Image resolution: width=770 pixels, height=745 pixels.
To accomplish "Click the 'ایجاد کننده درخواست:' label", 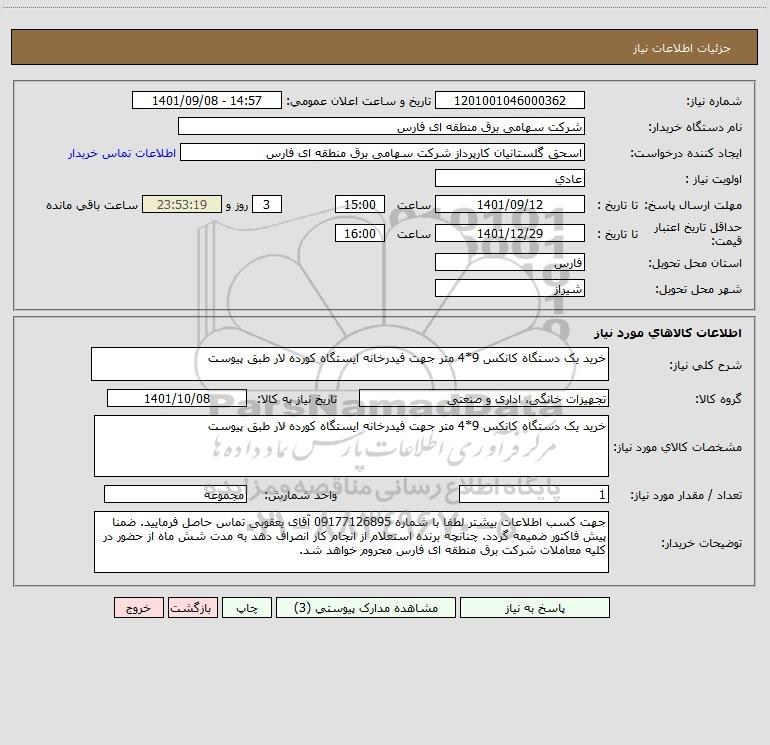I will pos(686,154).
